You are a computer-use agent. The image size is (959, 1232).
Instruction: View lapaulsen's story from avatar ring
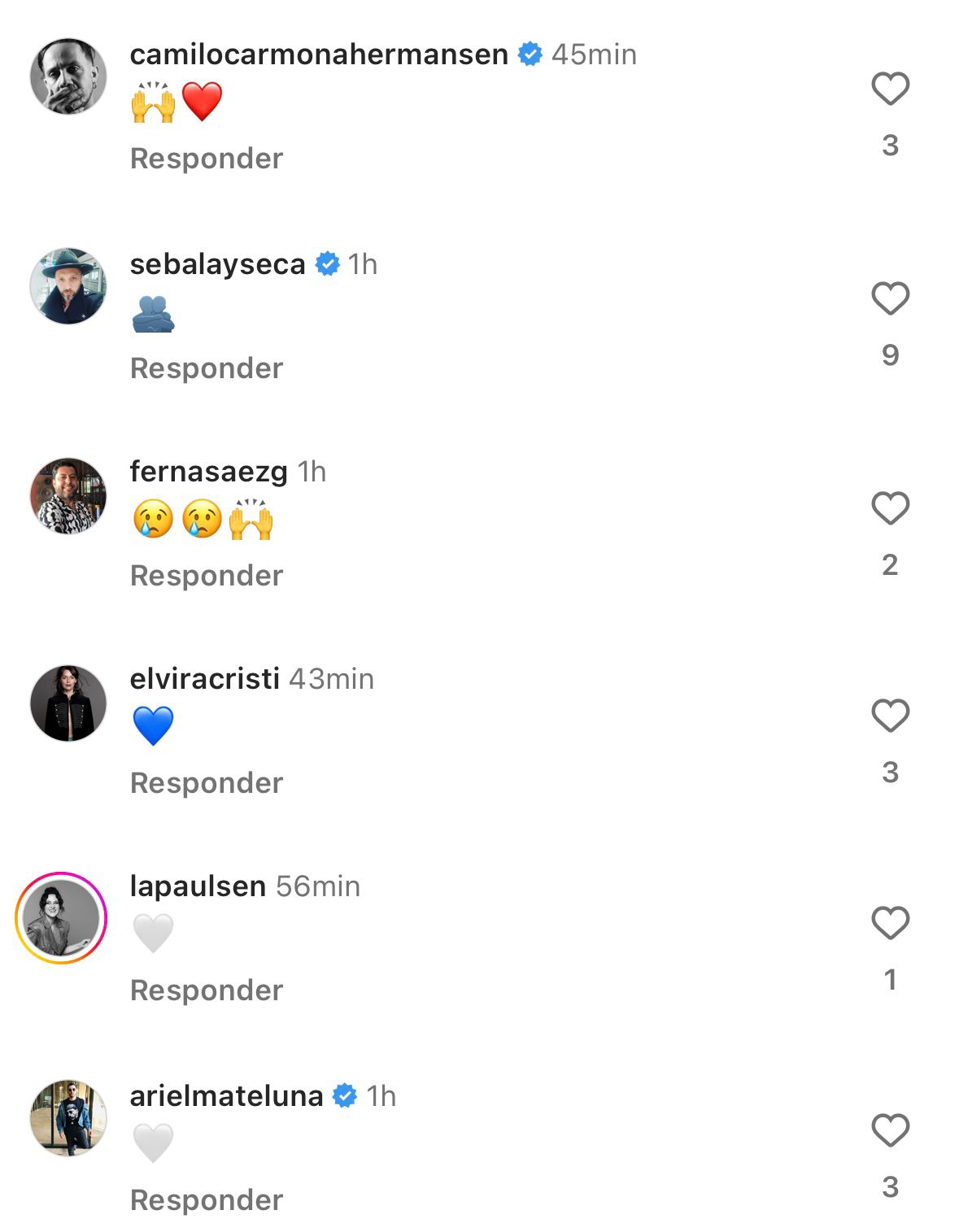62,918
